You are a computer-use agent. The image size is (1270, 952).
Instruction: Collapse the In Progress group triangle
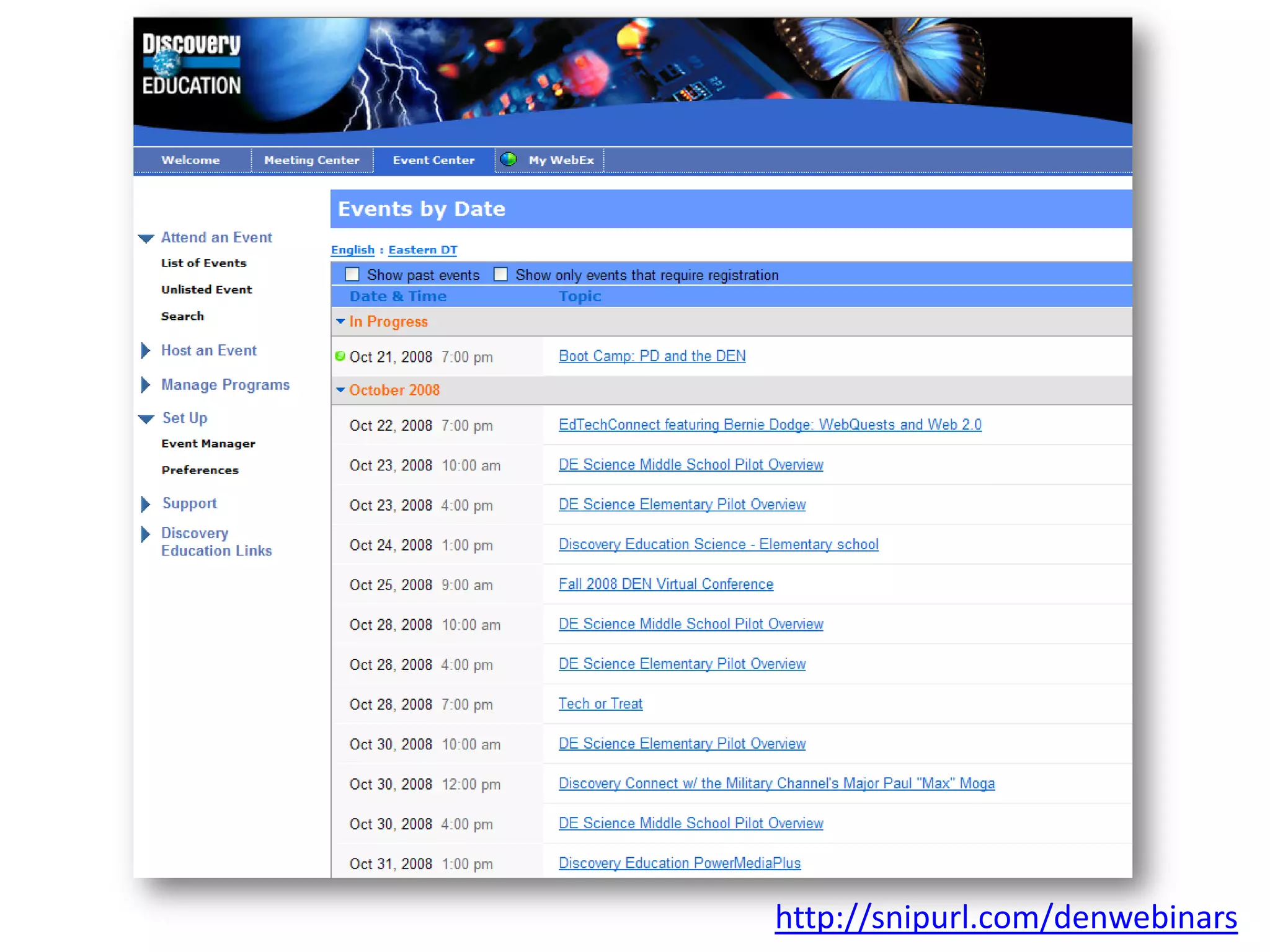coord(340,321)
